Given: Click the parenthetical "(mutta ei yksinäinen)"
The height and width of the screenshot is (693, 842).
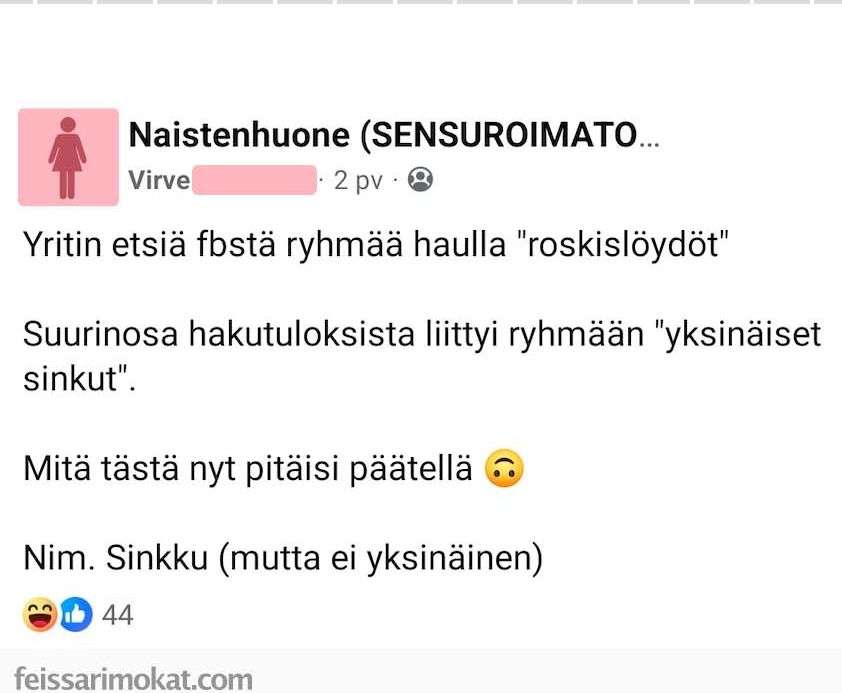Looking at the screenshot, I should (x=378, y=558).
